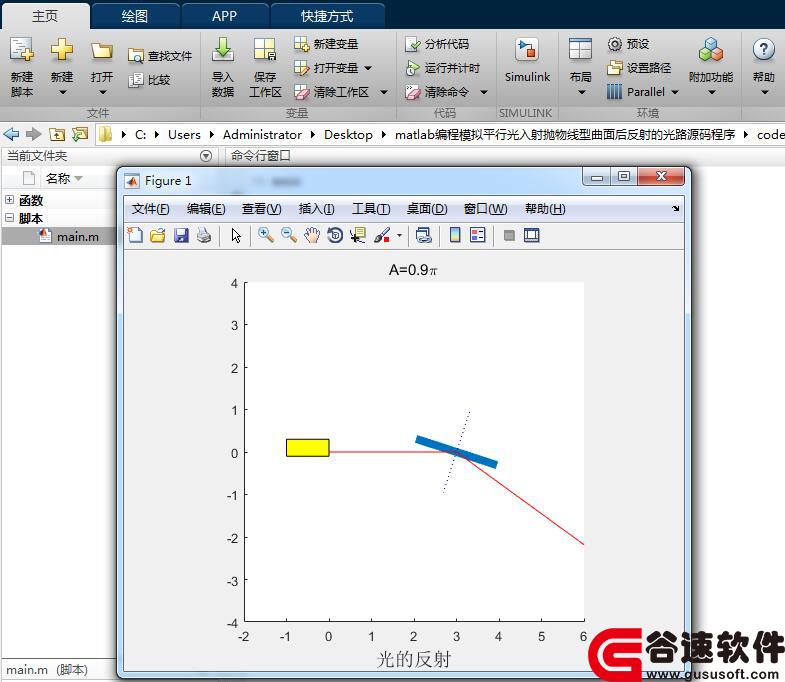
Task: Dock Figure 1 using the corner arrow
Action: pyautogui.click(x=675, y=208)
